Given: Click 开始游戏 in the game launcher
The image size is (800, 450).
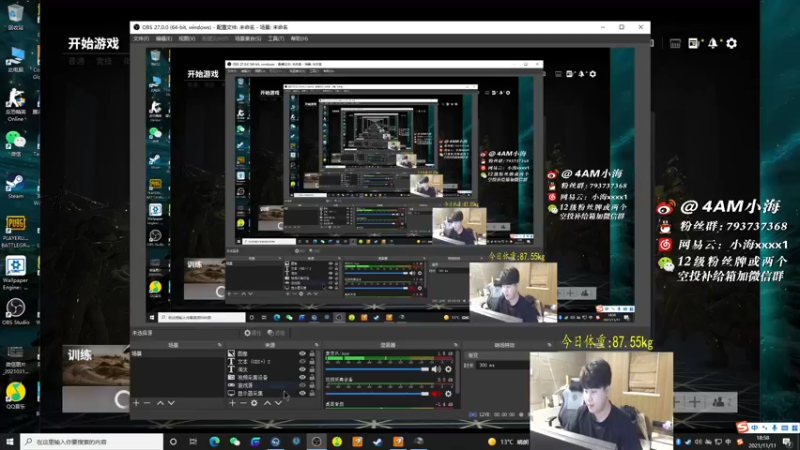Looking at the screenshot, I should click(93, 44).
